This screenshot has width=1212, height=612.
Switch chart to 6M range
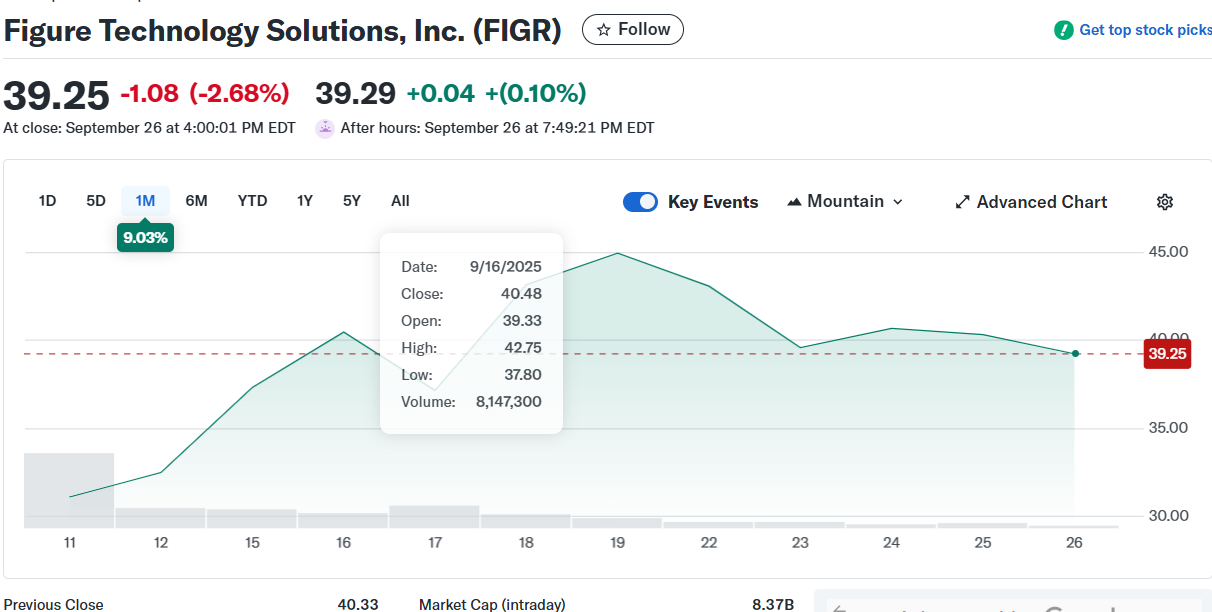(x=196, y=201)
